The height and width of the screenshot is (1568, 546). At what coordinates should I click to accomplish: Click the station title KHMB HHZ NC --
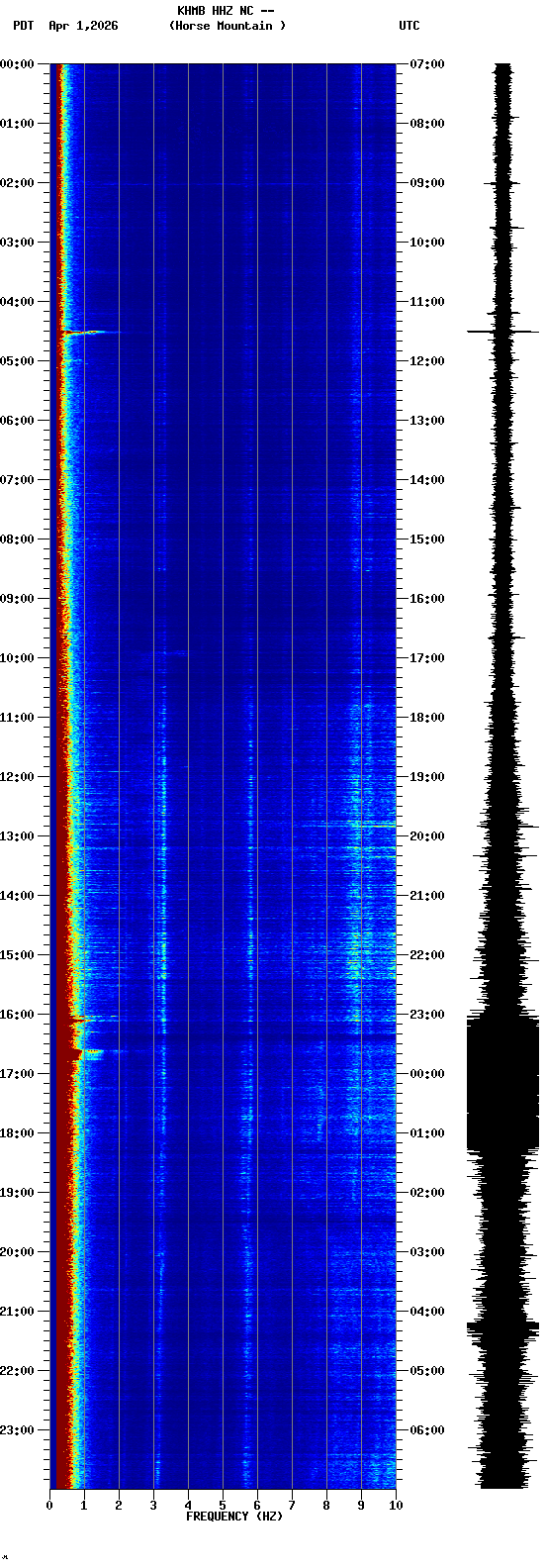(226, 11)
